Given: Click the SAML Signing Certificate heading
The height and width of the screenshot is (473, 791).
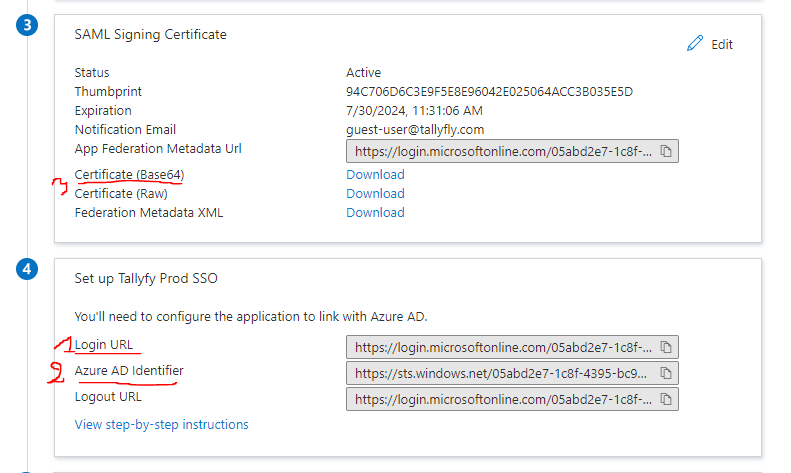Looking at the screenshot, I should click(150, 34).
